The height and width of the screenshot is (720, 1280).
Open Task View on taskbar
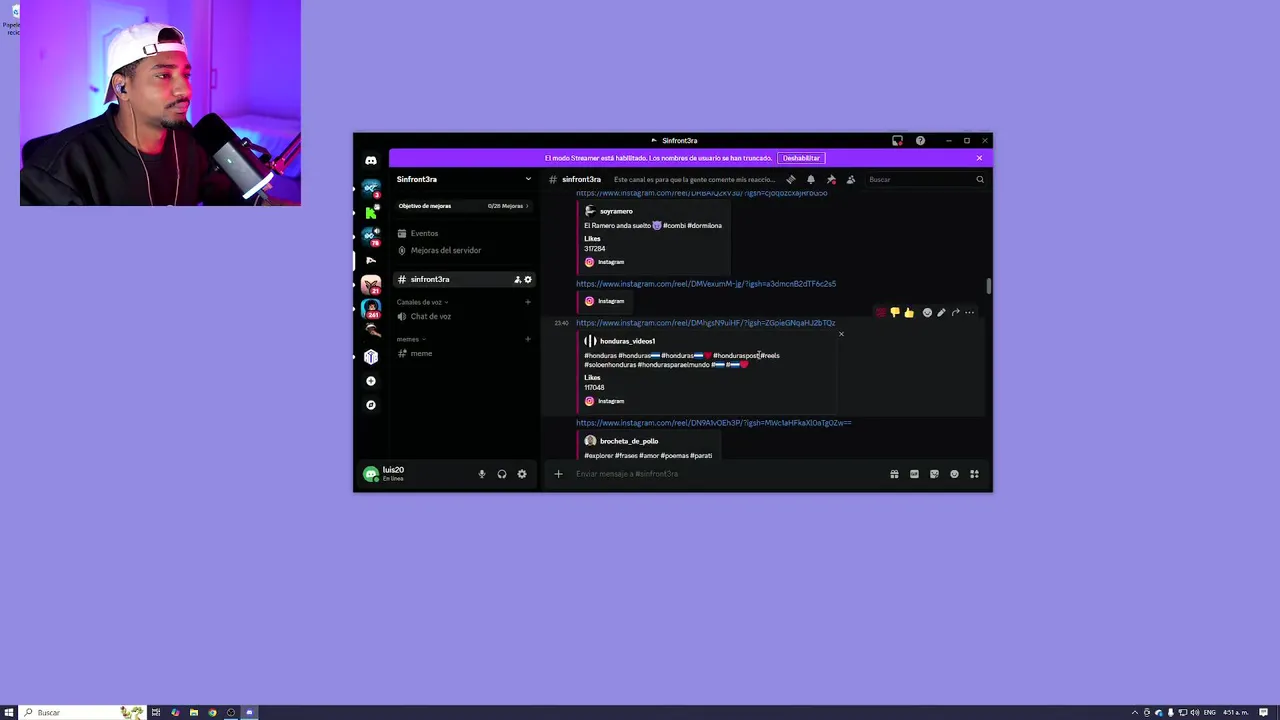pos(156,713)
